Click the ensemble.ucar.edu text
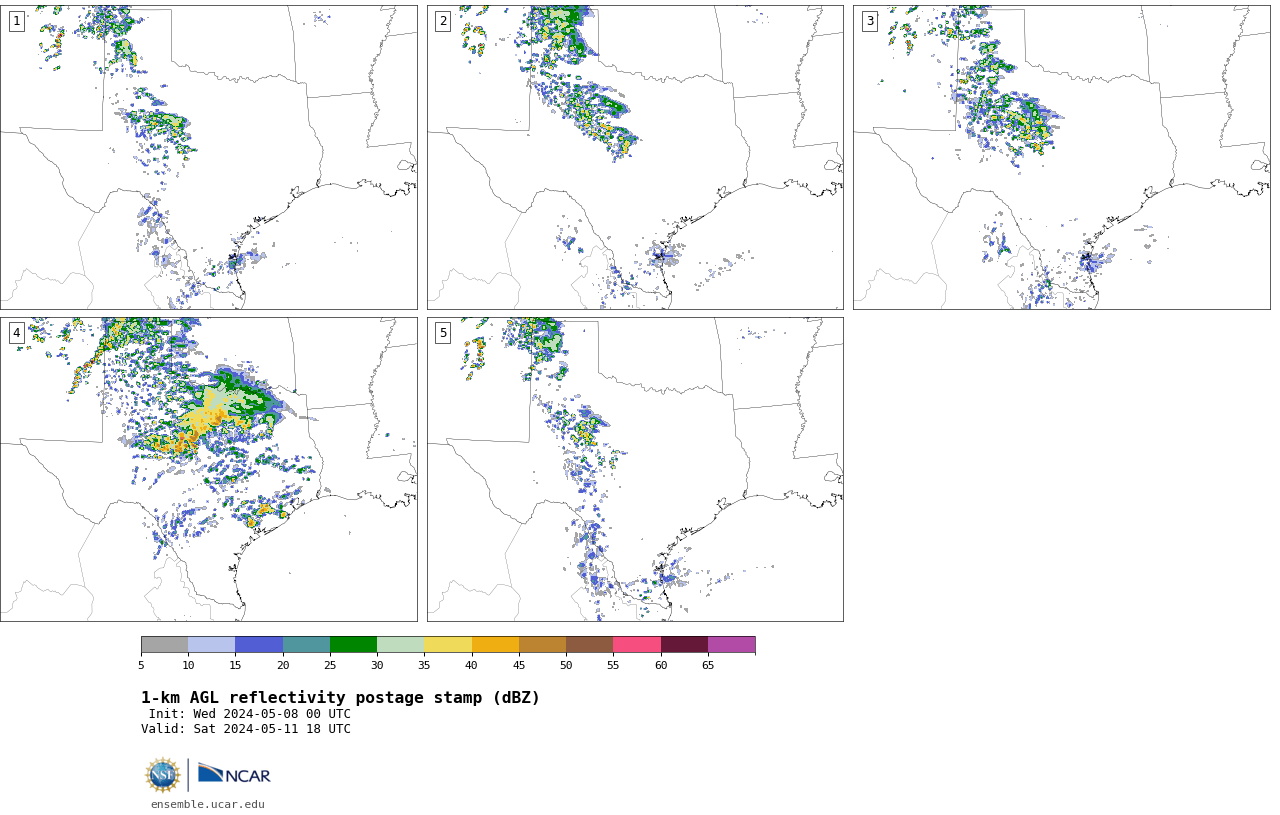The height and width of the screenshot is (815, 1280). tap(208, 804)
